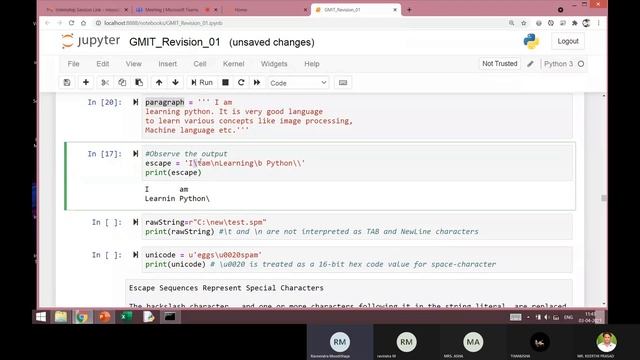Viewport: 640px width, 360px height.
Task: Paste cells below icon
Action: (x=139, y=82)
